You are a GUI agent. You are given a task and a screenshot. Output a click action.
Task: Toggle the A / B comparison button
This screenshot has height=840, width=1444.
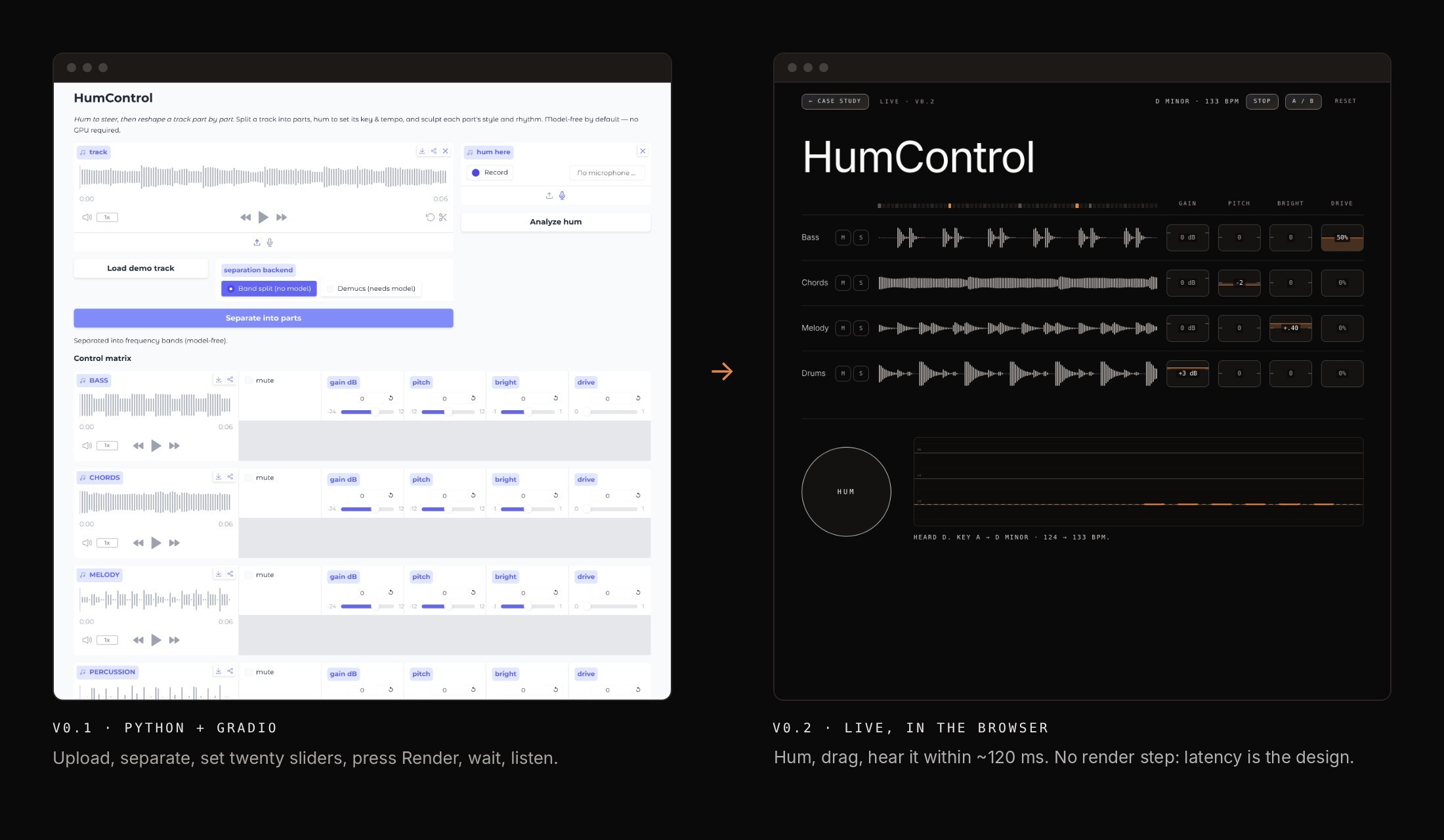point(1303,101)
